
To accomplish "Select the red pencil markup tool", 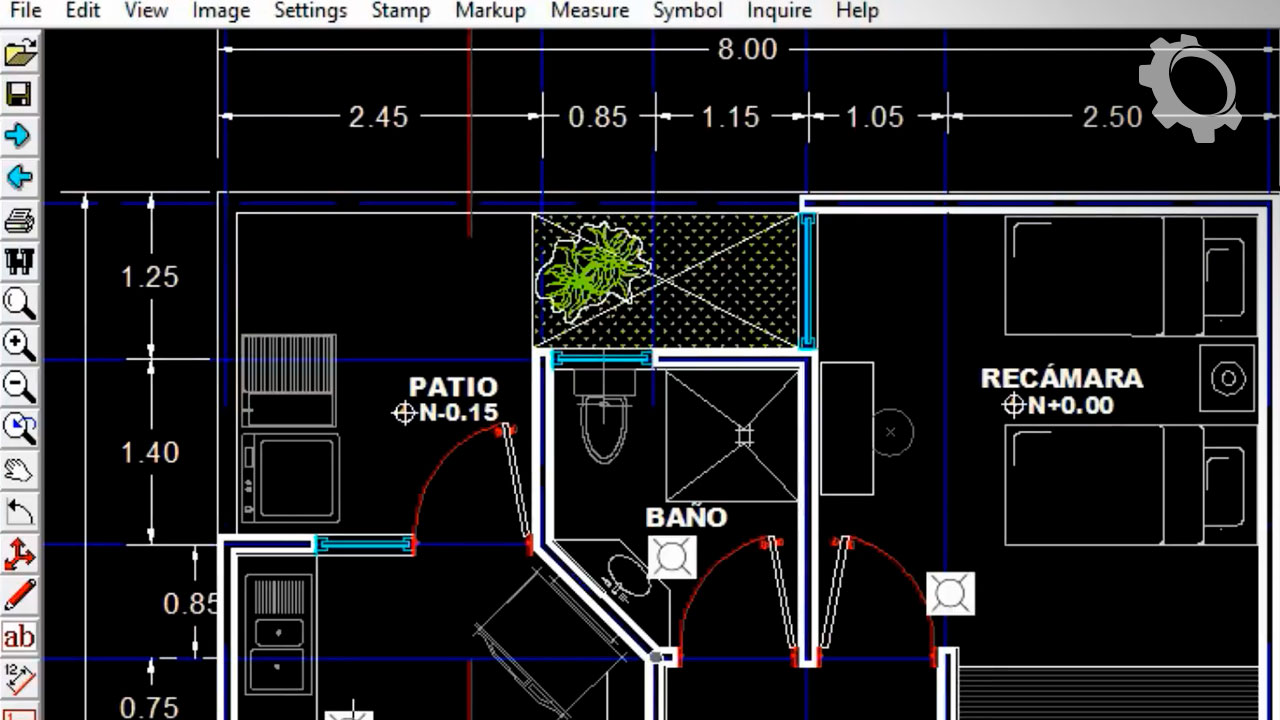I will (19, 595).
